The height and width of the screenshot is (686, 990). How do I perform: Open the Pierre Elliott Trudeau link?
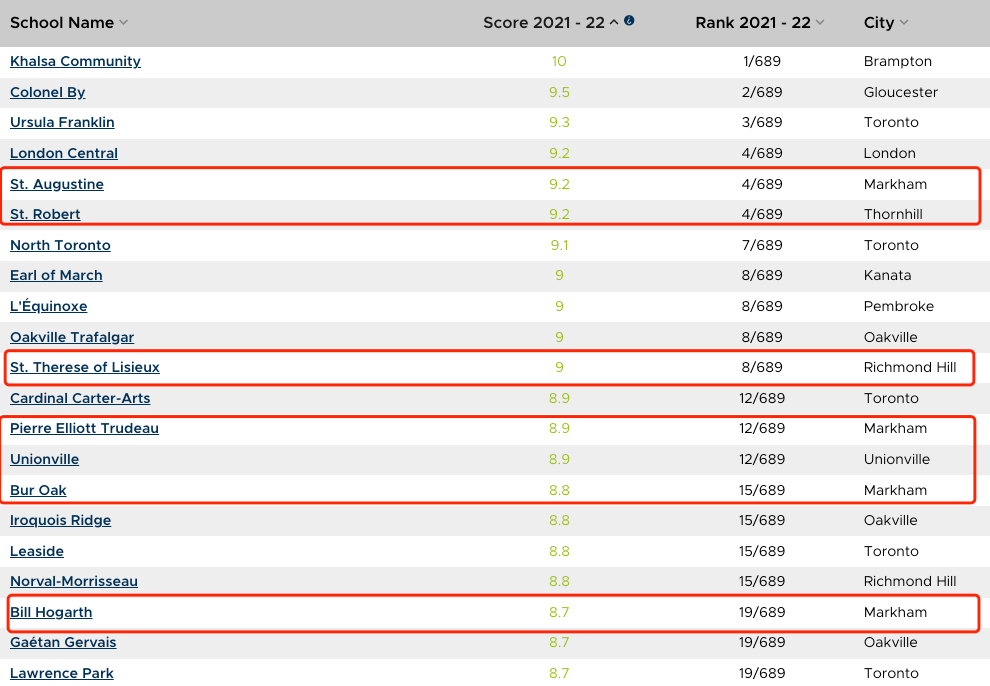84,429
